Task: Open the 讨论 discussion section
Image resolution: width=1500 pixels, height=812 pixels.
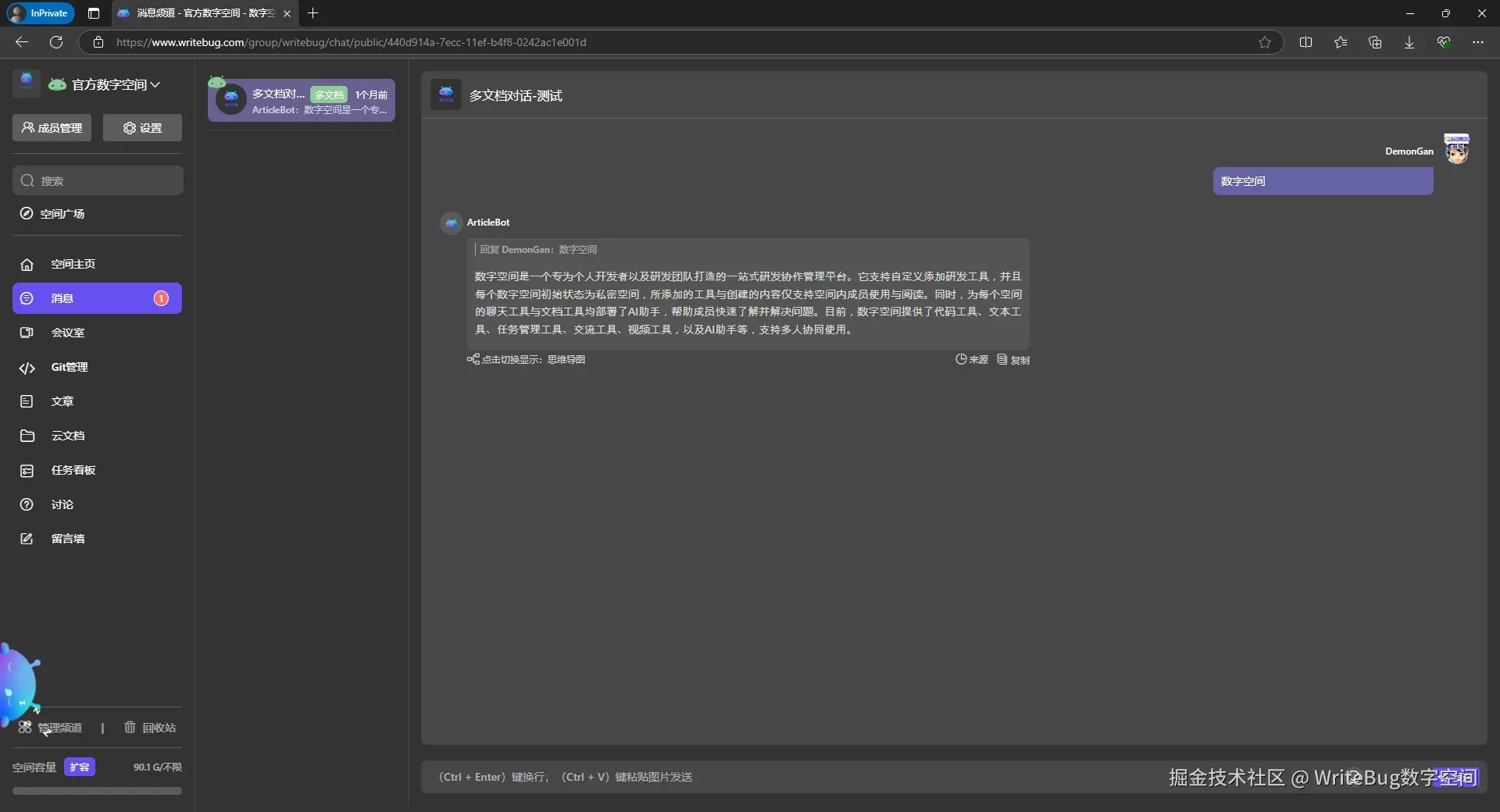Action: pyautogui.click(x=63, y=504)
